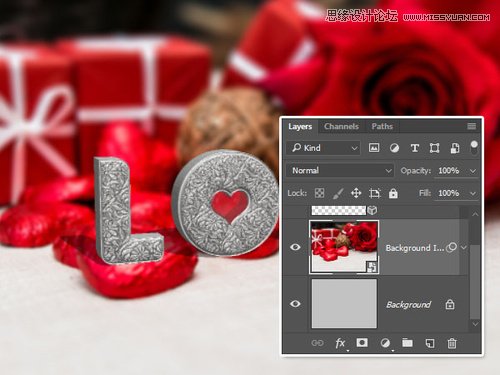This screenshot has width=500, height=375.
Task: Create a new layer
Action: (x=430, y=343)
